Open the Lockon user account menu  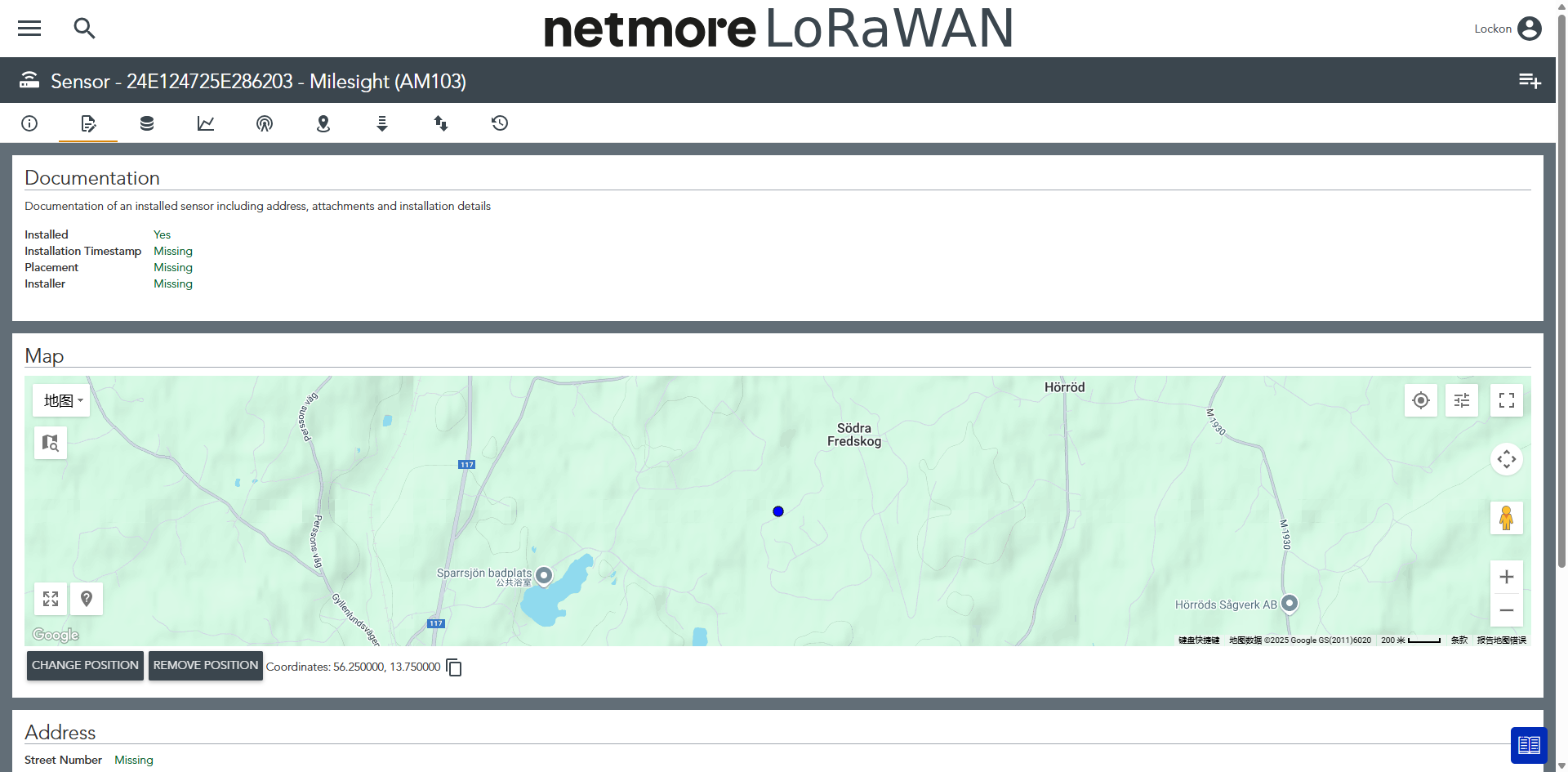(1508, 29)
